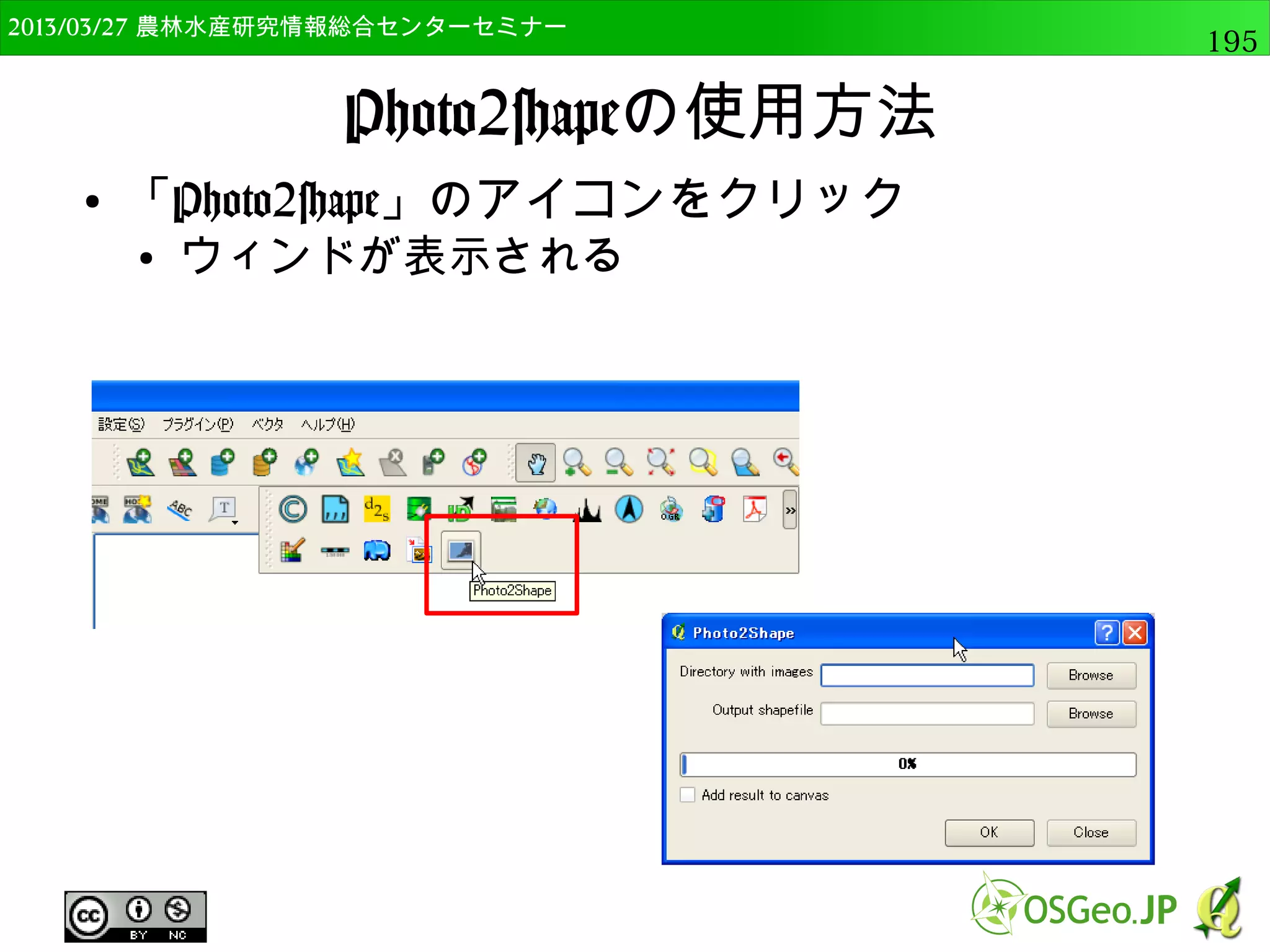Click the Add WFS Layer icon
Image resolution: width=1270 pixels, height=952 pixels.
coord(474,462)
